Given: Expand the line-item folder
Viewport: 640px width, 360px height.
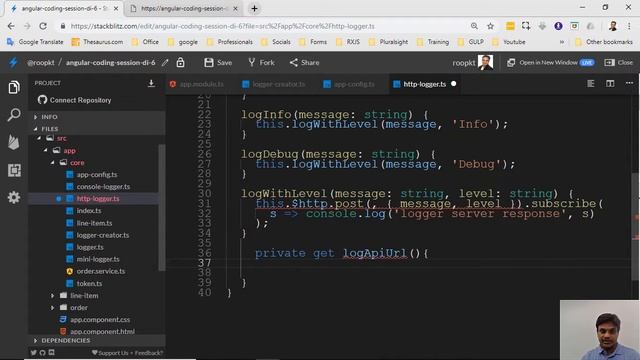Looking at the screenshot, I should coord(52,296).
